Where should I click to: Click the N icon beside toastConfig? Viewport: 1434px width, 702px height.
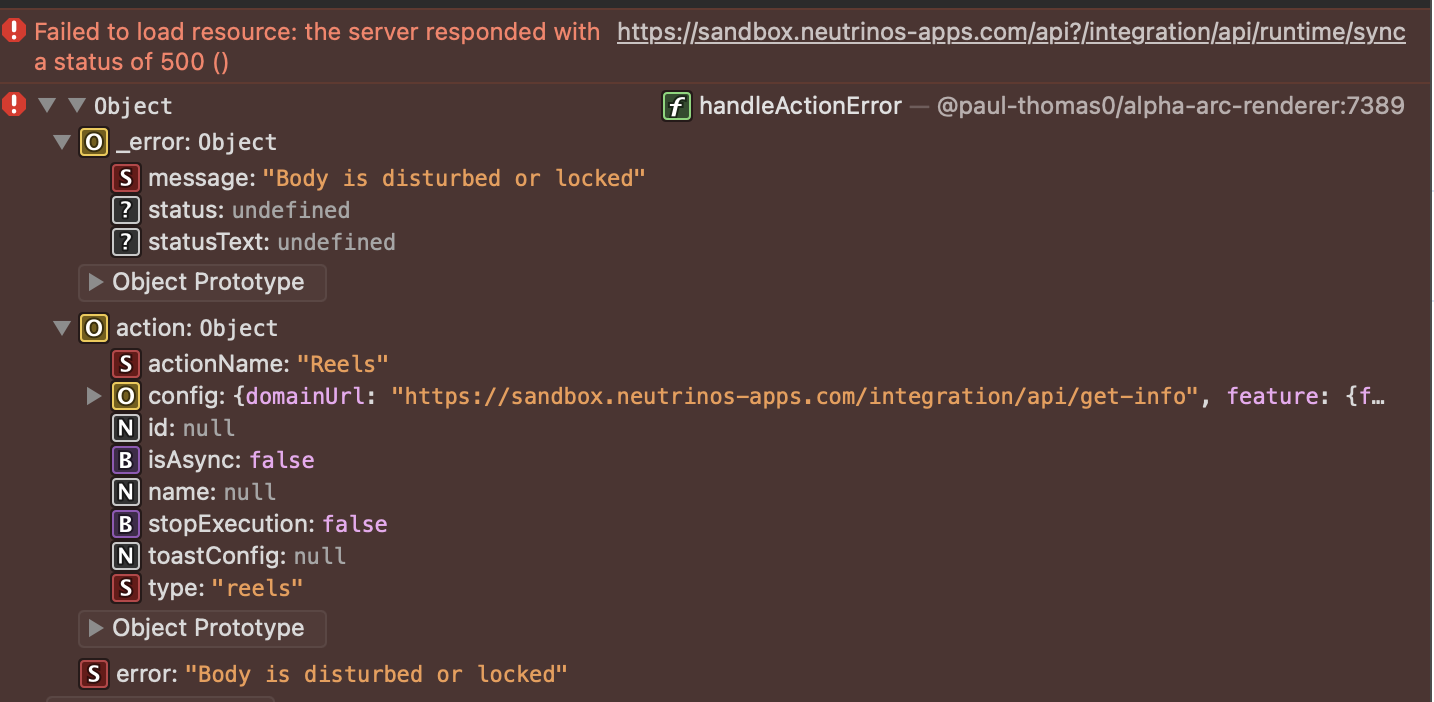pyautogui.click(x=126, y=556)
